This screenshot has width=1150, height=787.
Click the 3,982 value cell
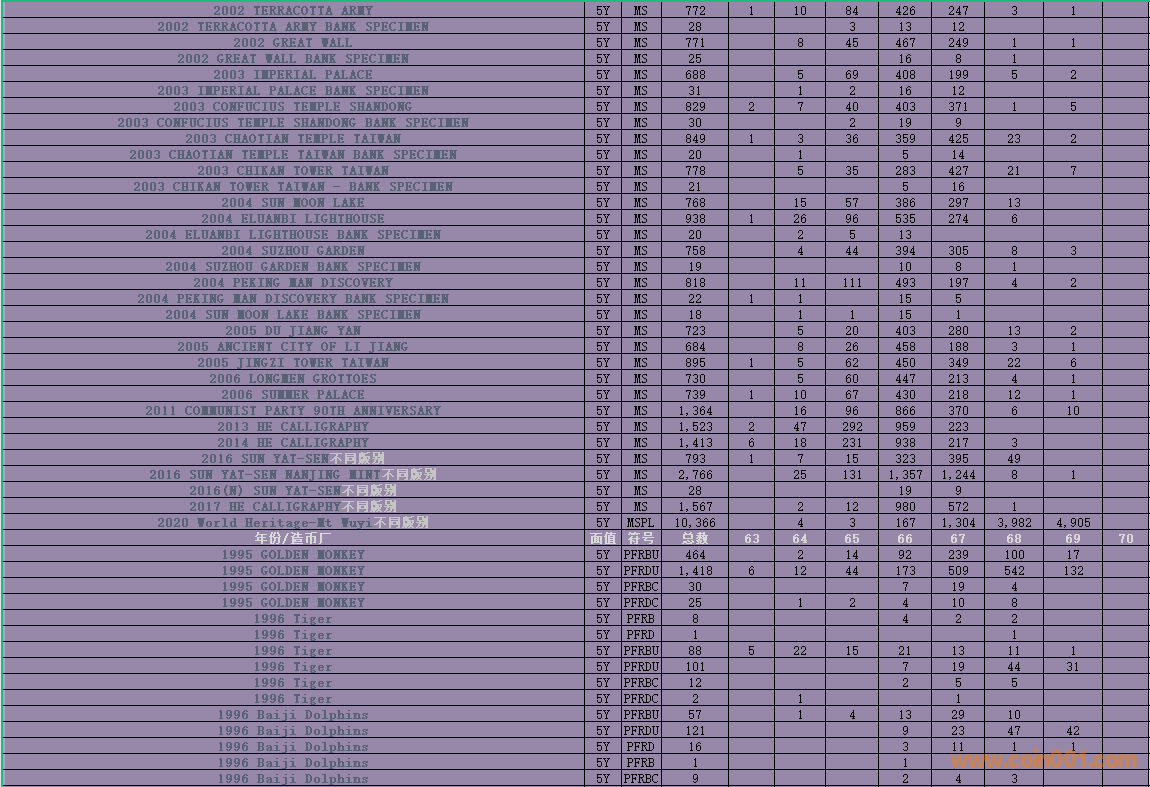(1014, 522)
